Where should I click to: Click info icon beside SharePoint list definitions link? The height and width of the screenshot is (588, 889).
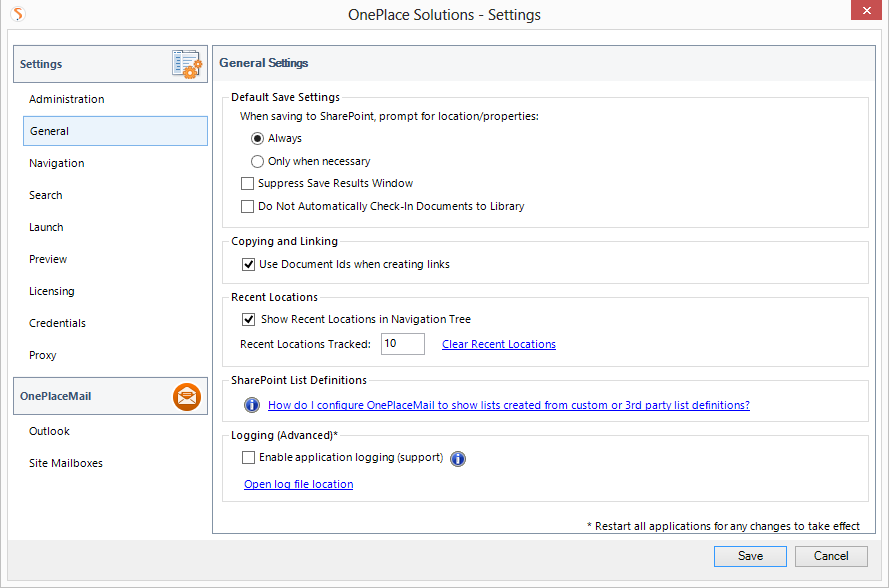[x=252, y=405]
